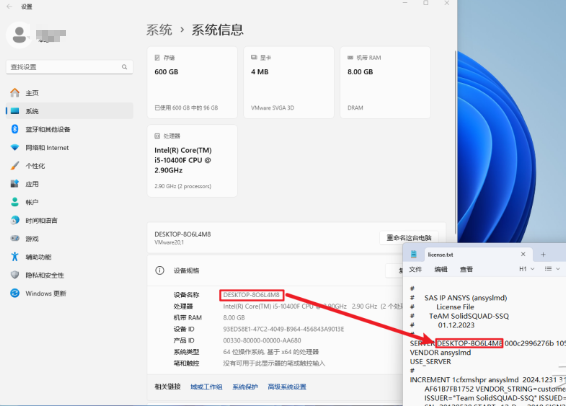The image size is (566, 407).
Task: Click the System protection link
Action: [245, 387]
